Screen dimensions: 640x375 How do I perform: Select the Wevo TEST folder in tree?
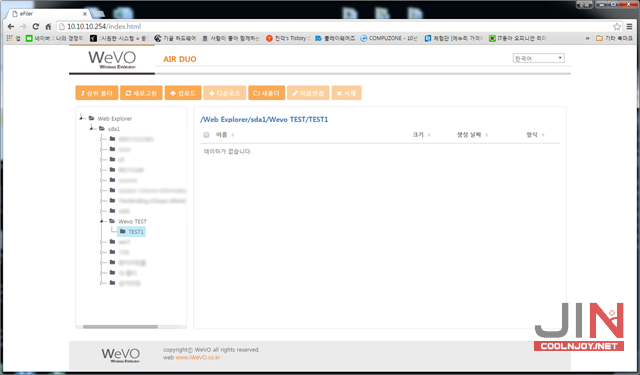(132, 221)
